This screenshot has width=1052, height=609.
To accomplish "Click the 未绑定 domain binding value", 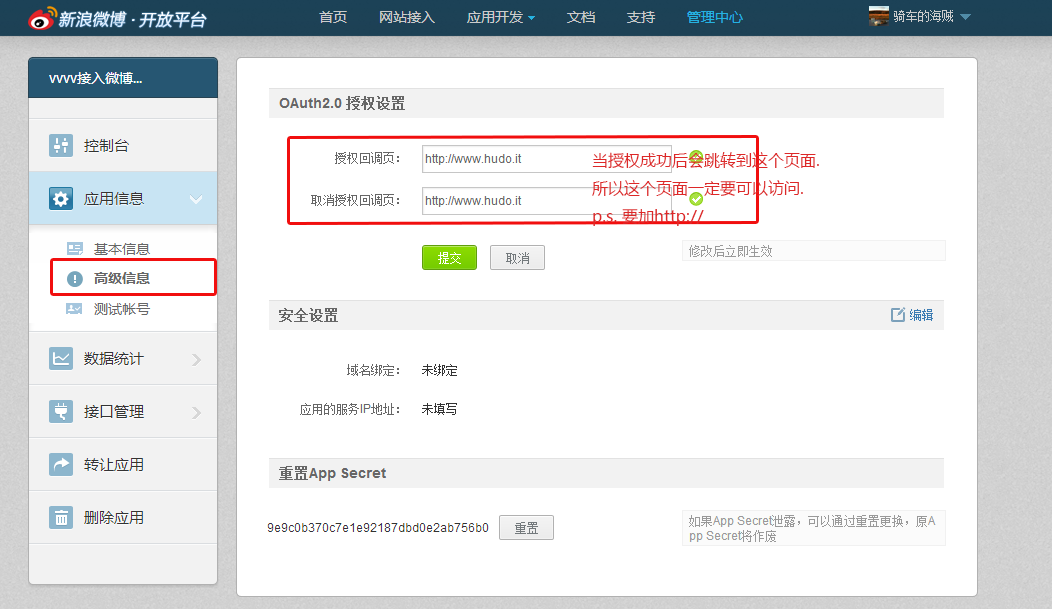I will (x=439, y=370).
